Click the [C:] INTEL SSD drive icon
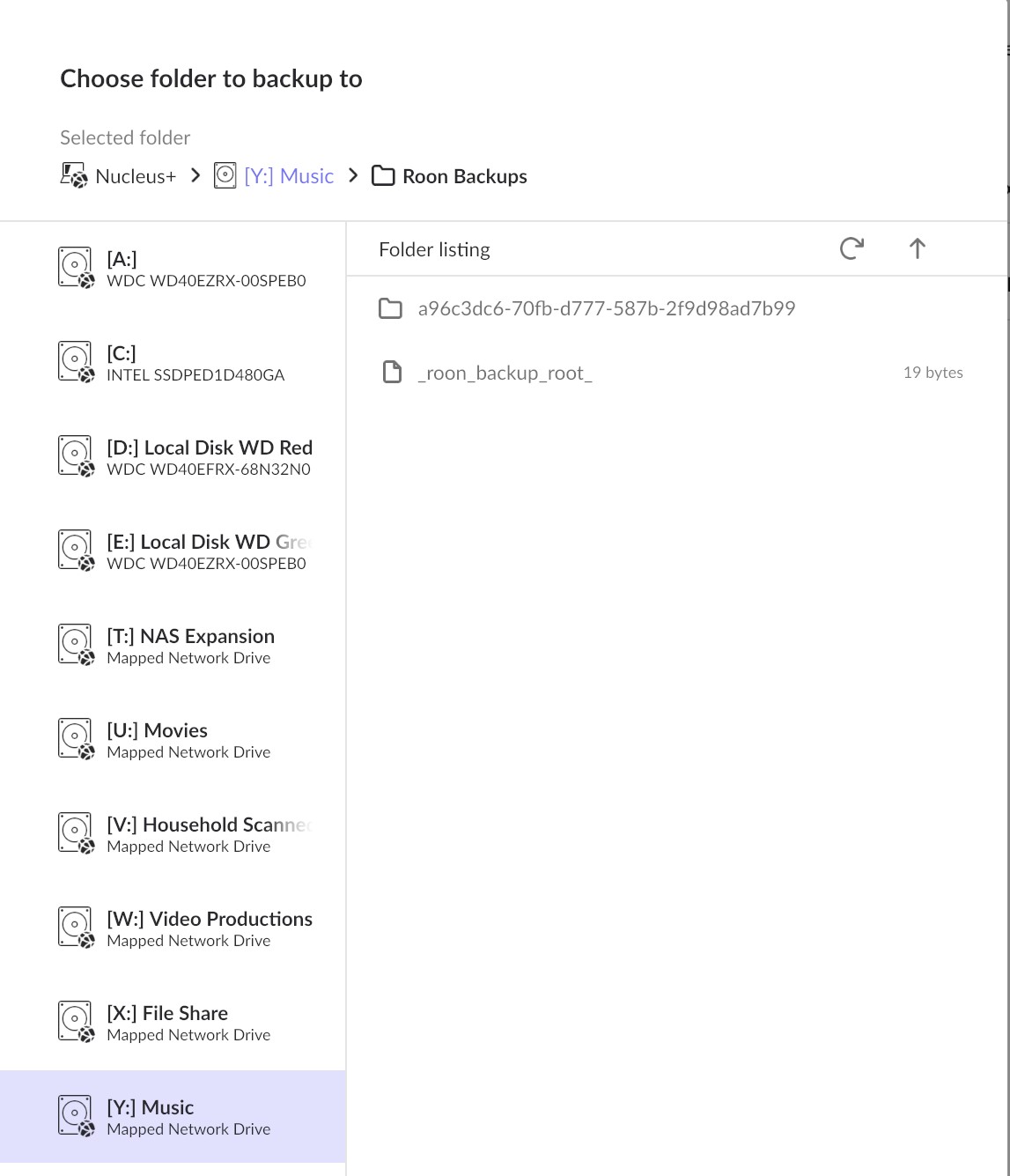The image size is (1010, 1176). pos(76,362)
